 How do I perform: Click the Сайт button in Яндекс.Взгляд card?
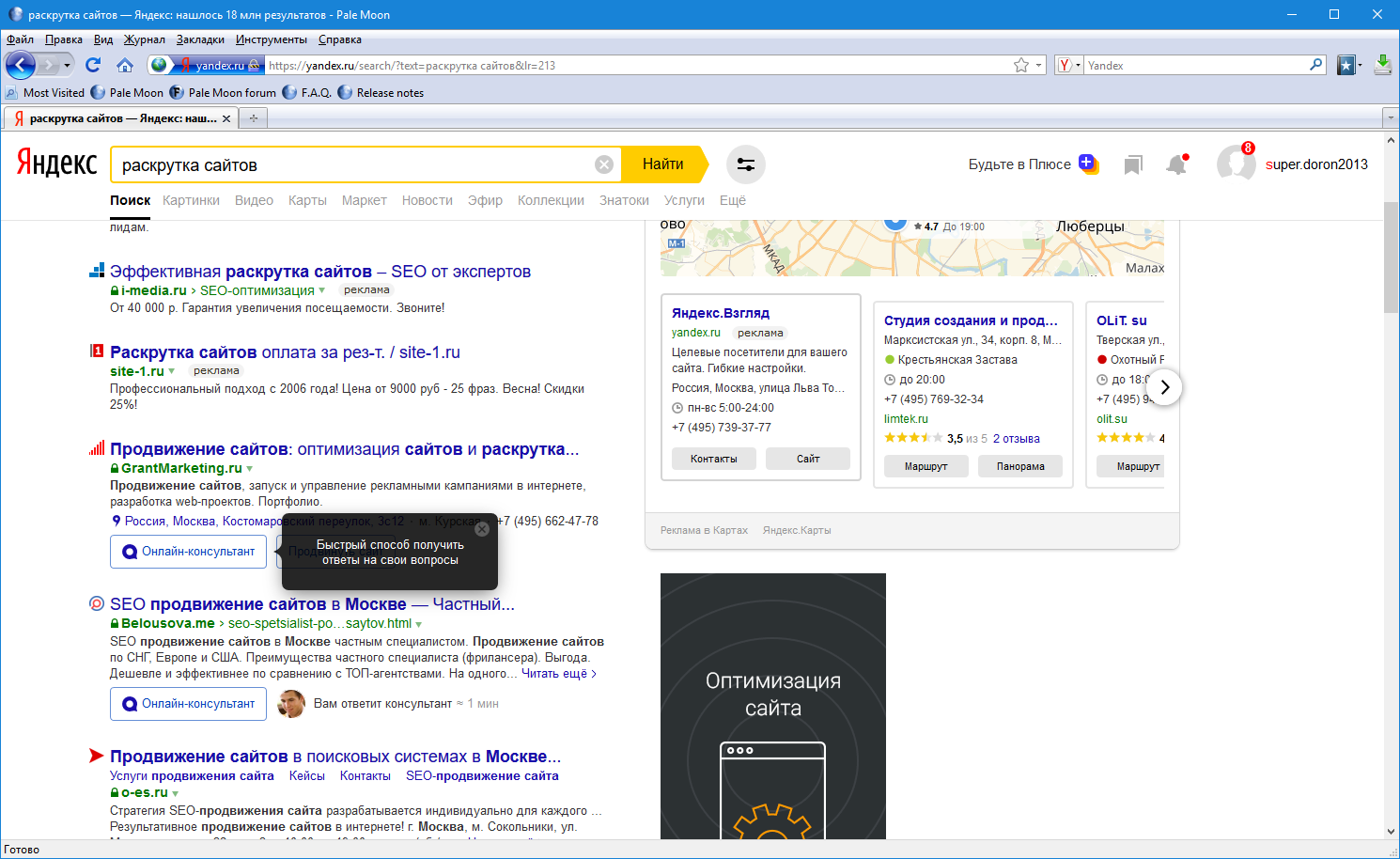coord(808,459)
